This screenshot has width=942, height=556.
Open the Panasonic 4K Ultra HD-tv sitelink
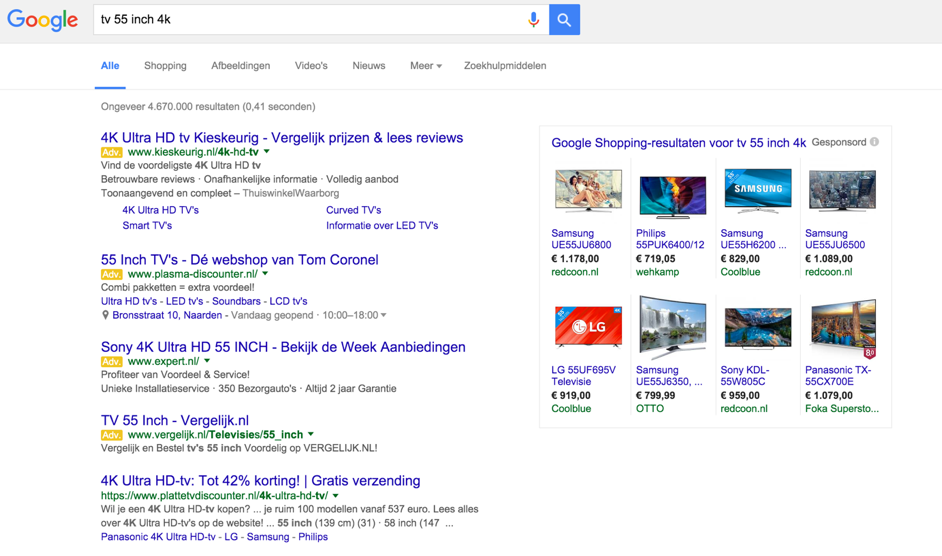(x=158, y=537)
